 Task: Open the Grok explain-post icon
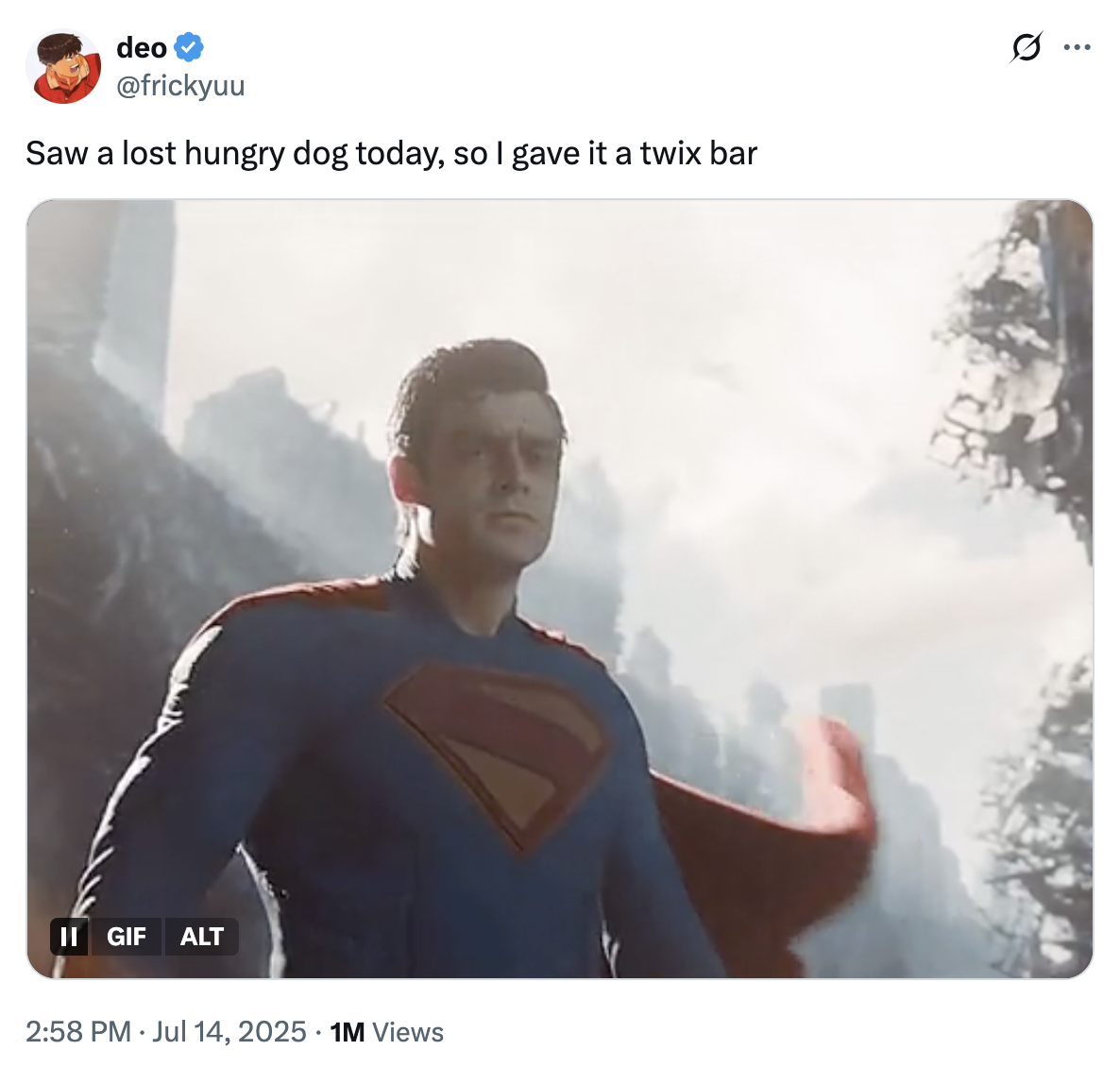point(1027,46)
